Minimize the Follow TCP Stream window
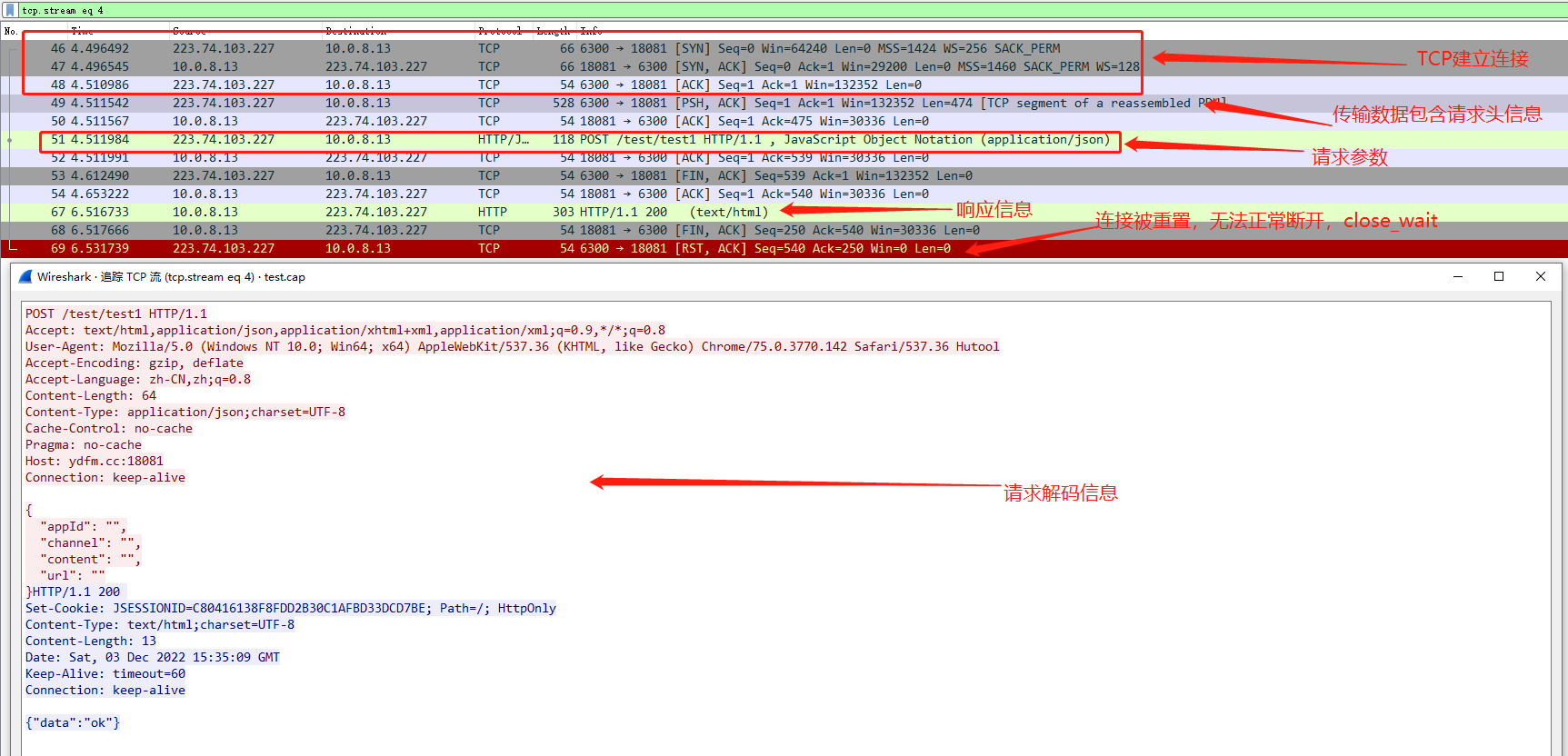The height and width of the screenshot is (756, 1568). point(1458,277)
